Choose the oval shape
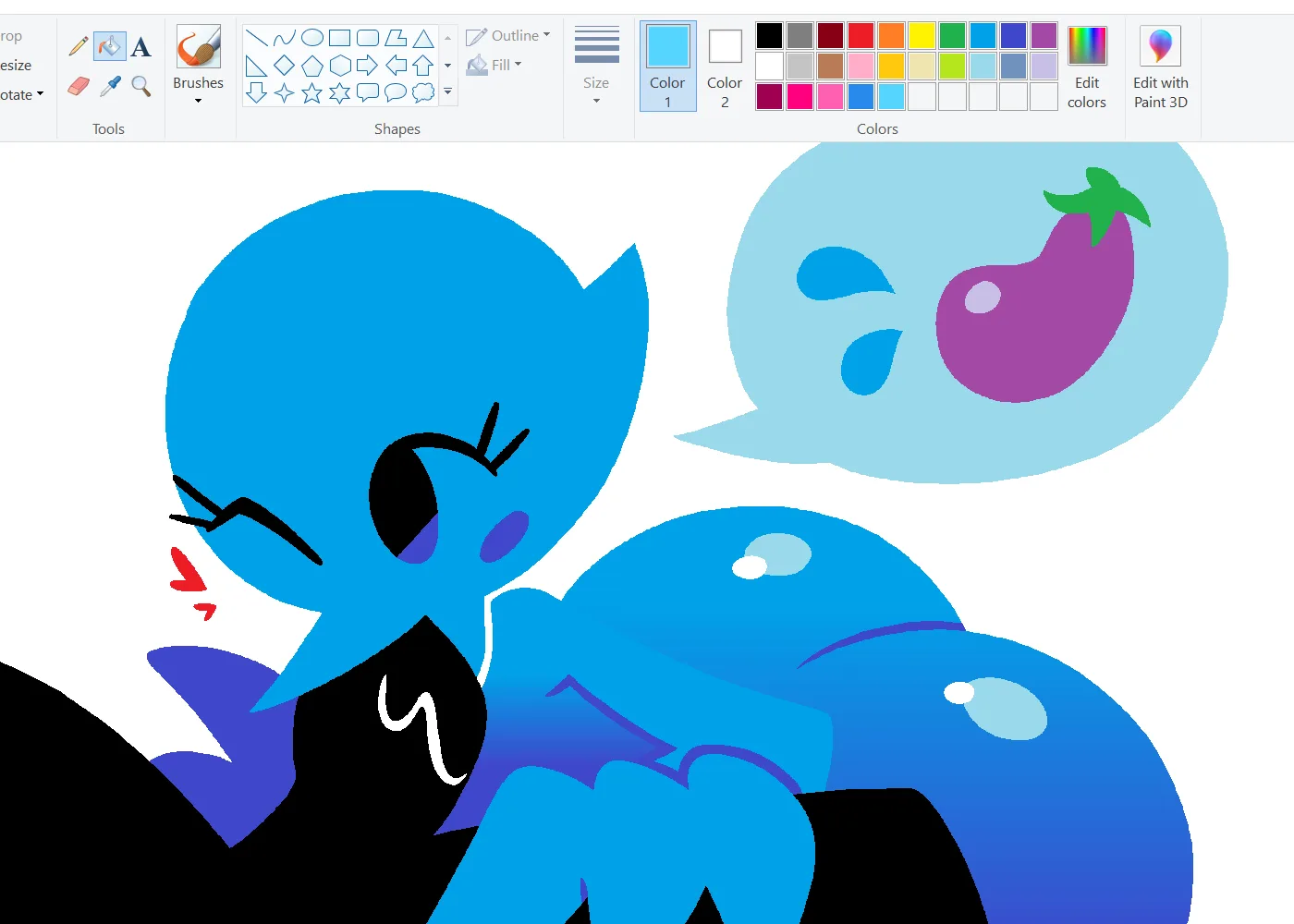1294x924 pixels. point(312,38)
